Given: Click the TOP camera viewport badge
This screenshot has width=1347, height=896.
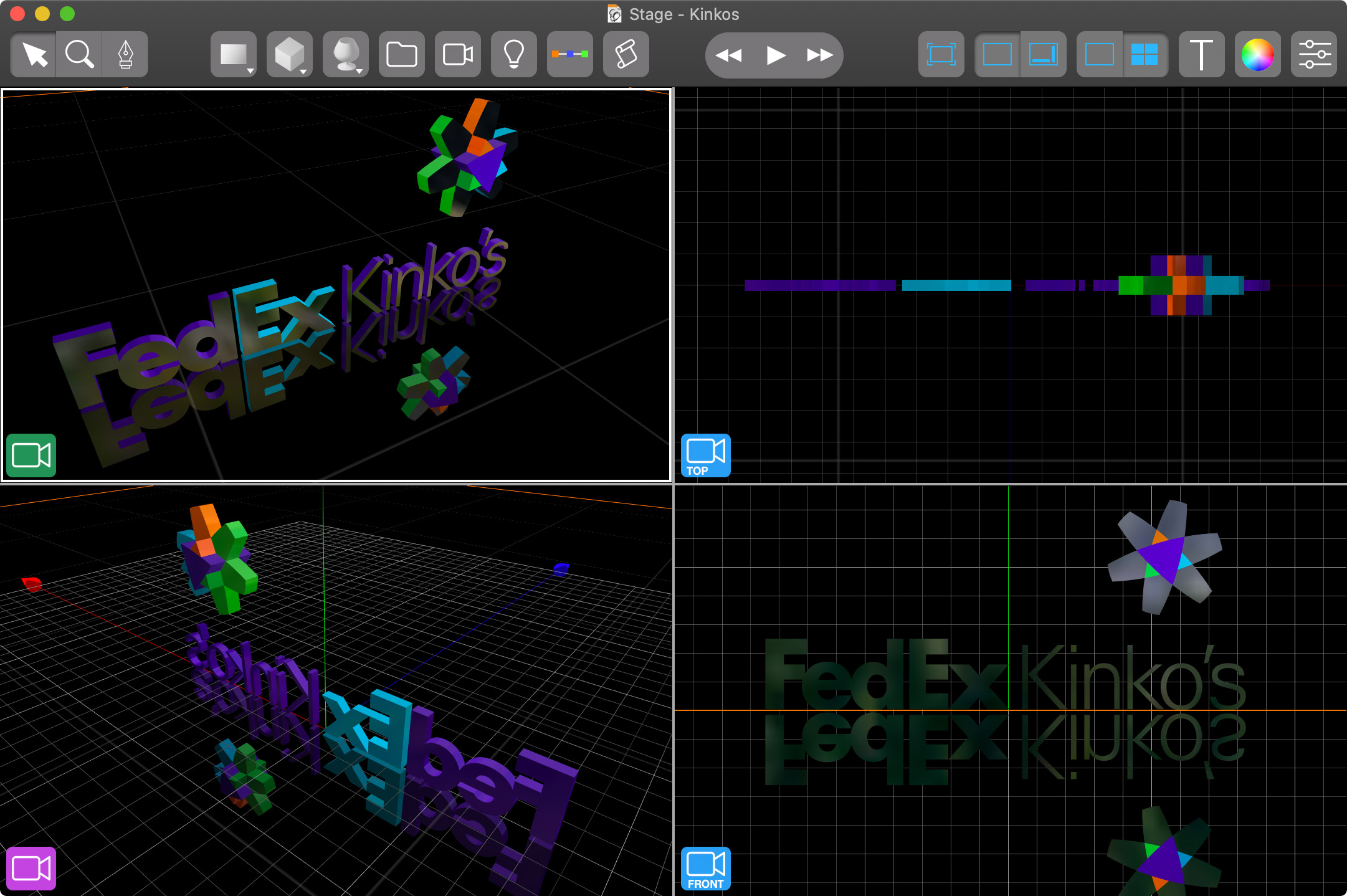Looking at the screenshot, I should click(x=706, y=455).
